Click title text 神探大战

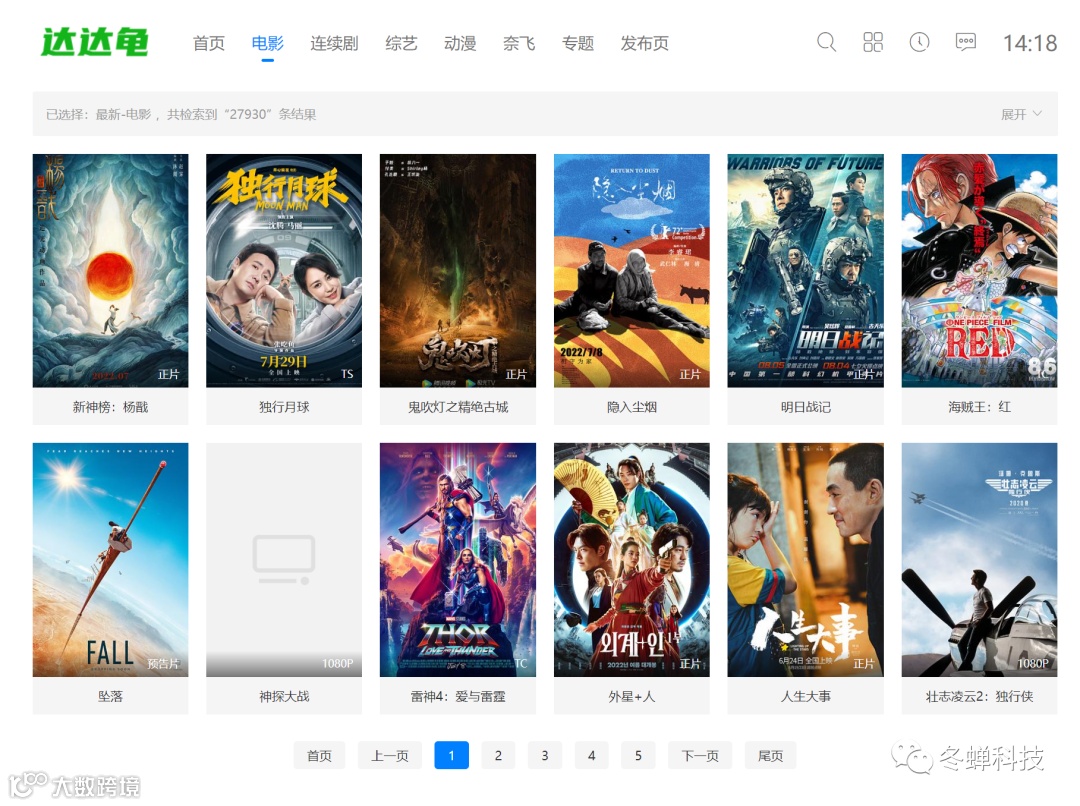(x=284, y=696)
